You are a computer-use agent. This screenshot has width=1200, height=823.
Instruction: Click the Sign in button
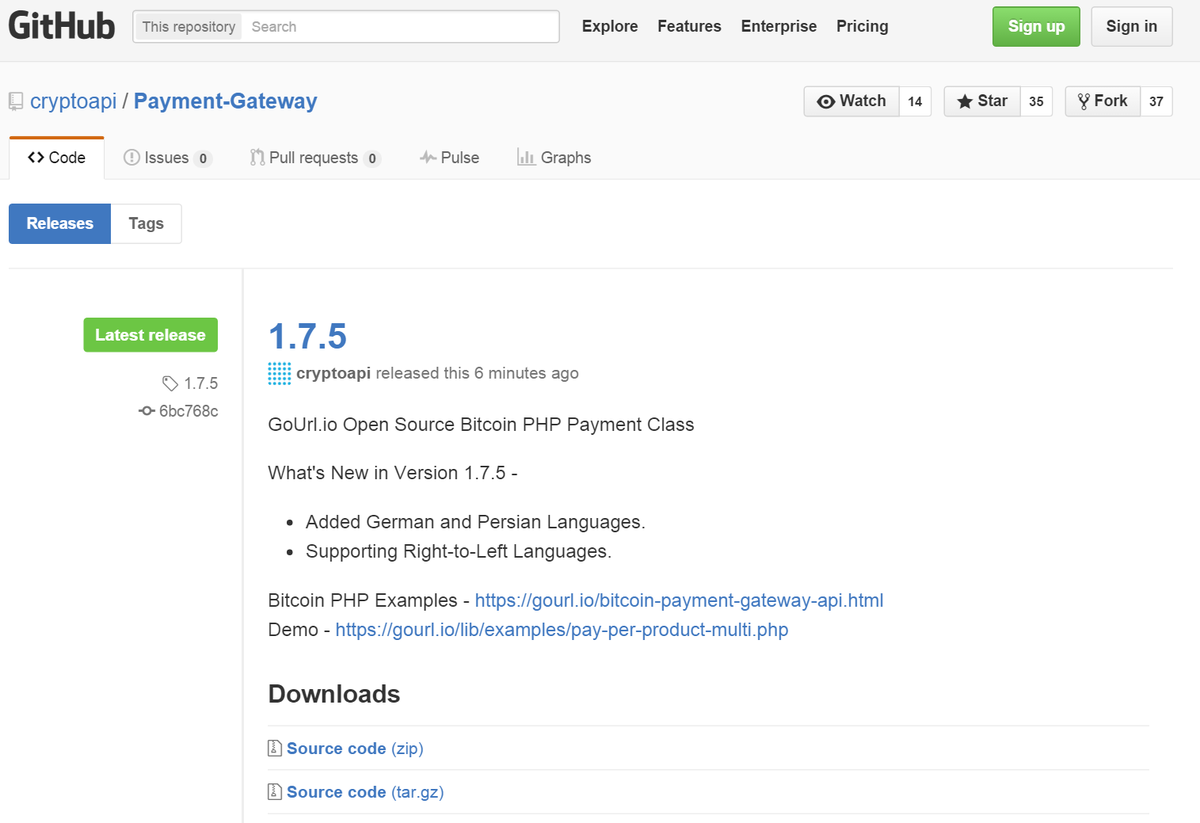coord(1132,27)
